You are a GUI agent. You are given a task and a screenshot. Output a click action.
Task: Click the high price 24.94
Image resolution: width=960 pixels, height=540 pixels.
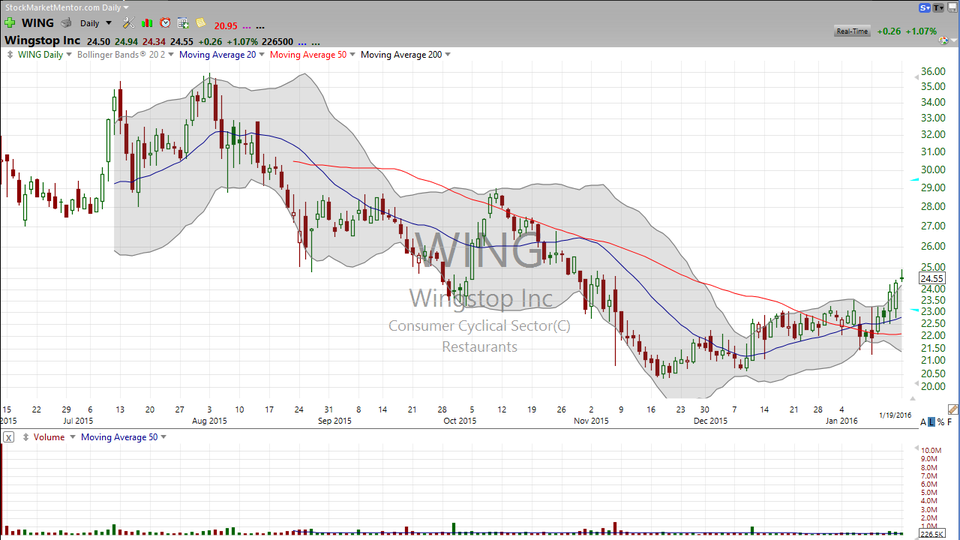click(x=126, y=42)
